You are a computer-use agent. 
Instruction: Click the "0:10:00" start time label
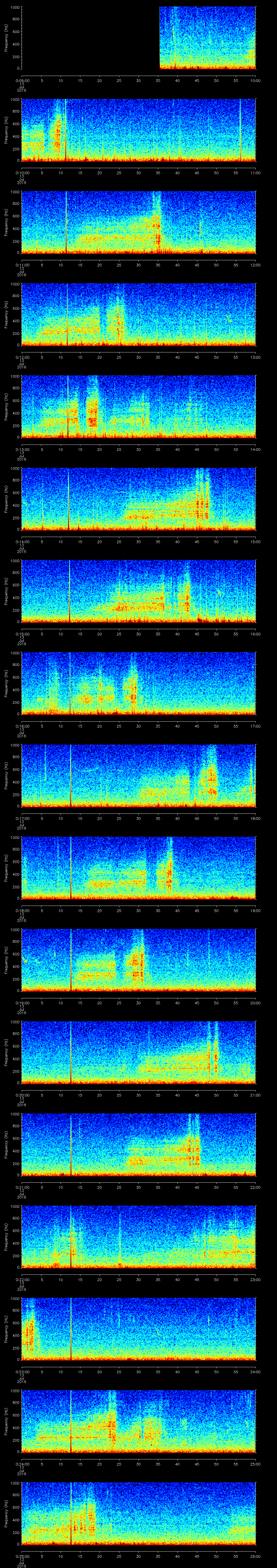point(22,173)
